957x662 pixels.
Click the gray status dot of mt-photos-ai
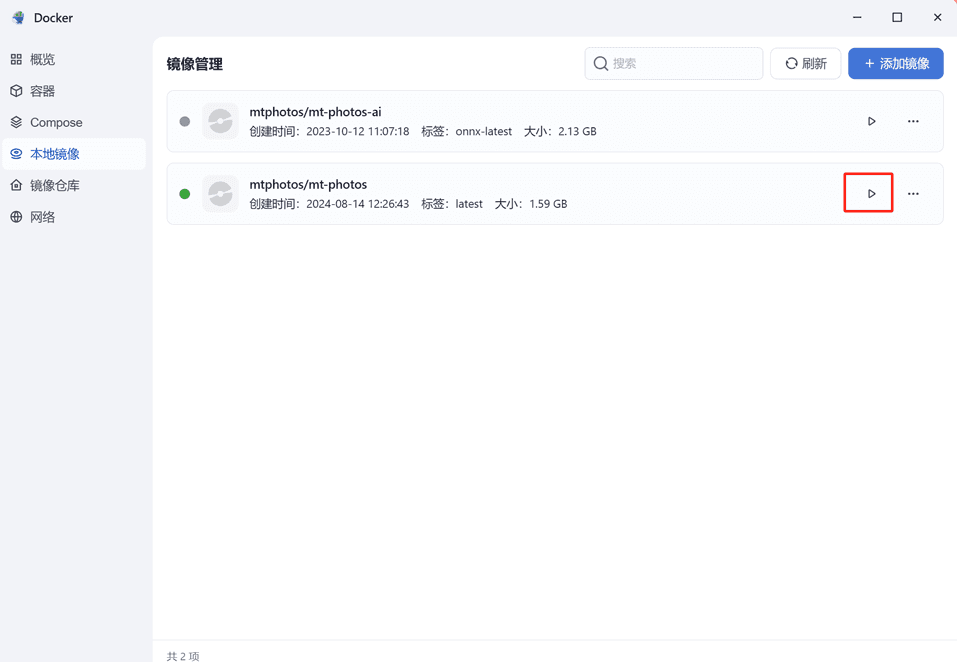[x=185, y=121]
